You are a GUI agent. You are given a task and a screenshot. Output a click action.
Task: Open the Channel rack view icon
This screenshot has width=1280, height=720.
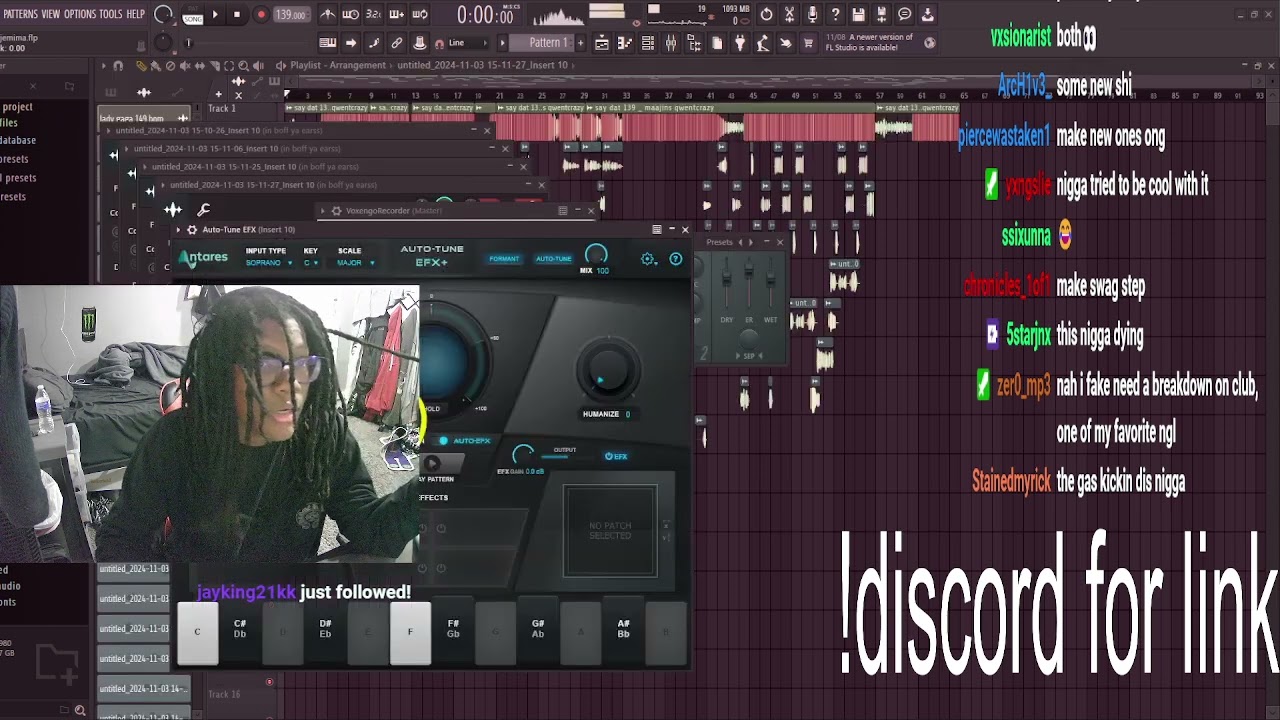[x=648, y=43]
